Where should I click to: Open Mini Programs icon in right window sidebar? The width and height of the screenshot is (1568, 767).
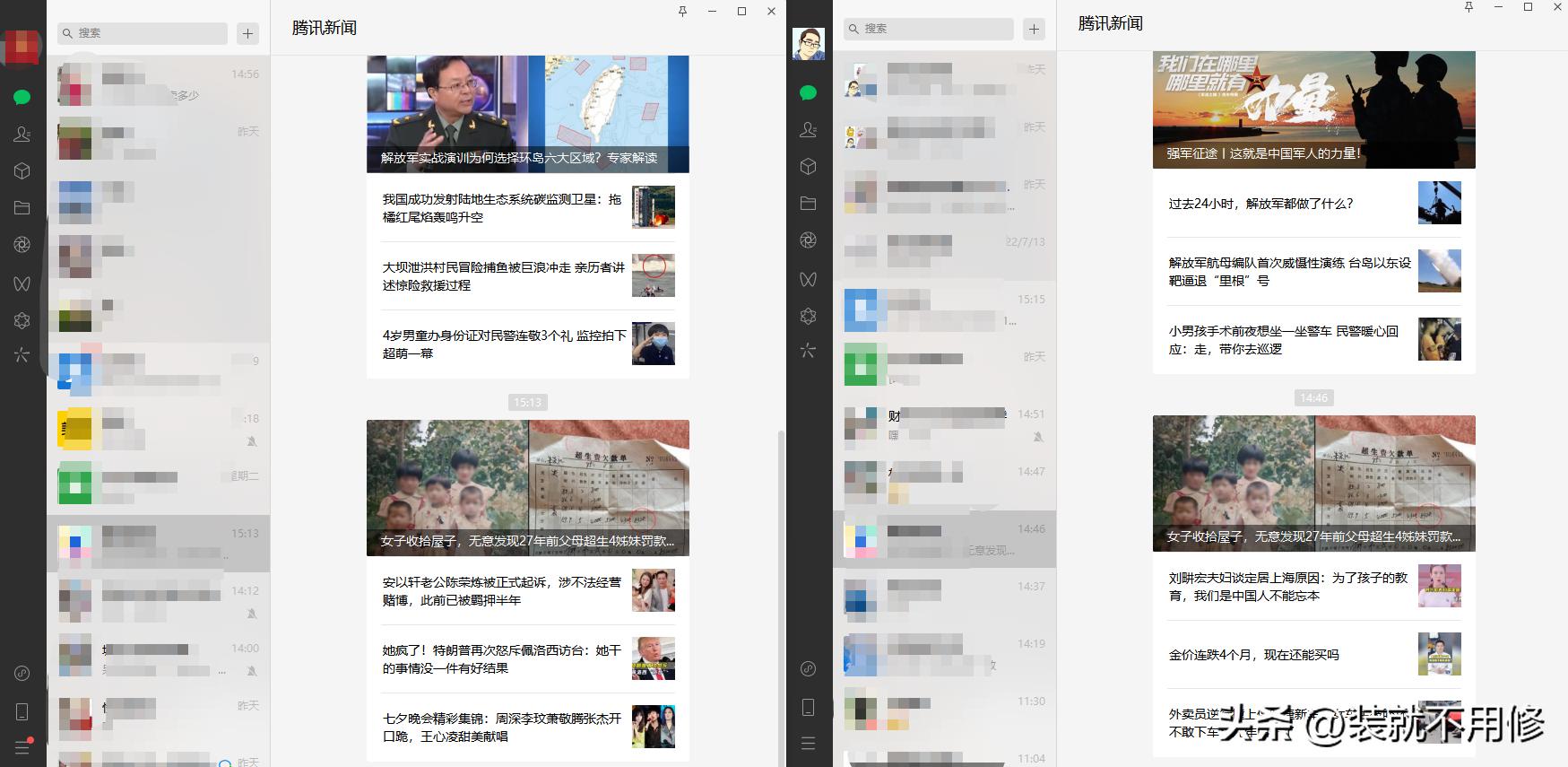(808, 668)
